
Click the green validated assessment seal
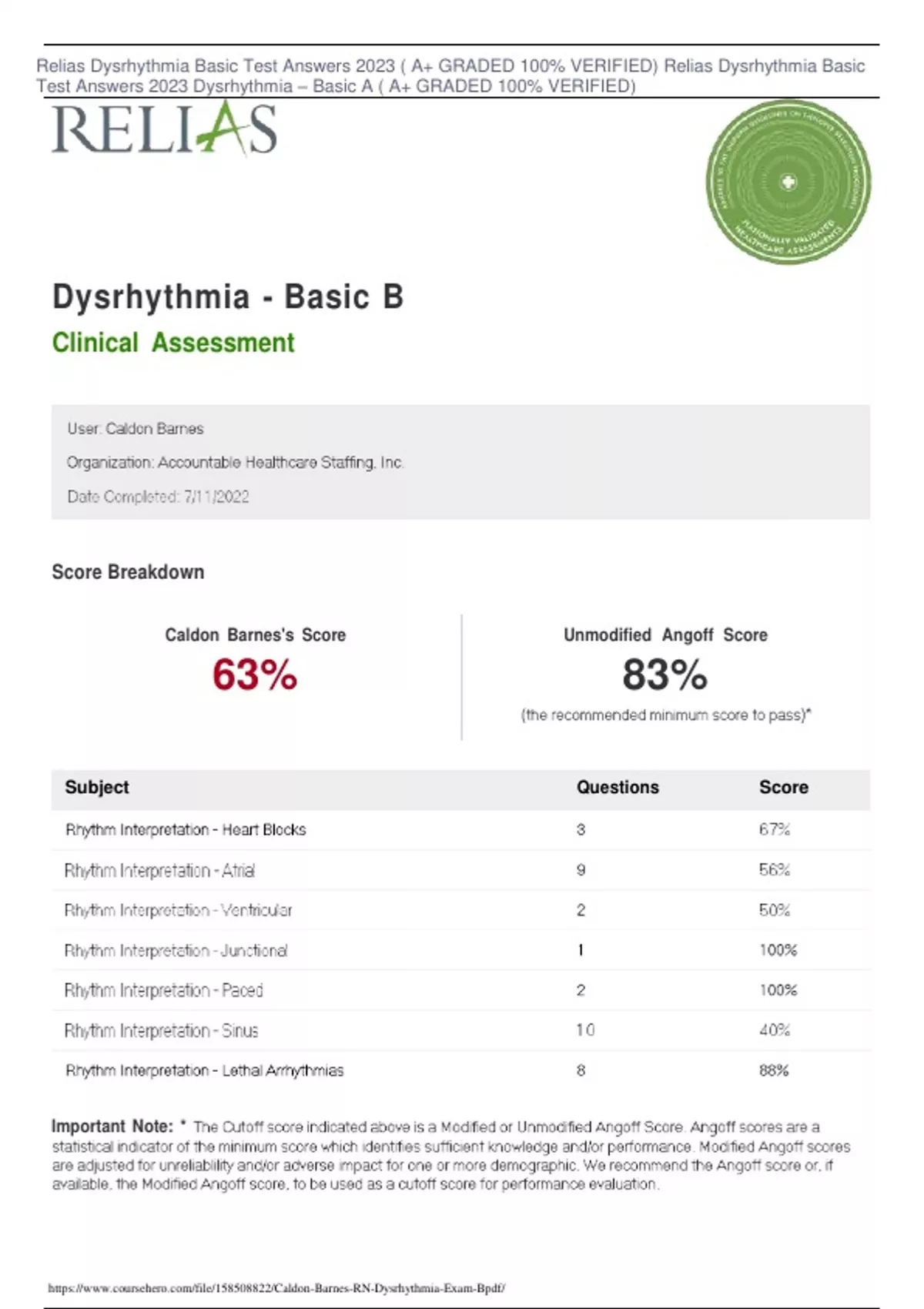pyautogui.click(x=788, y=182)
